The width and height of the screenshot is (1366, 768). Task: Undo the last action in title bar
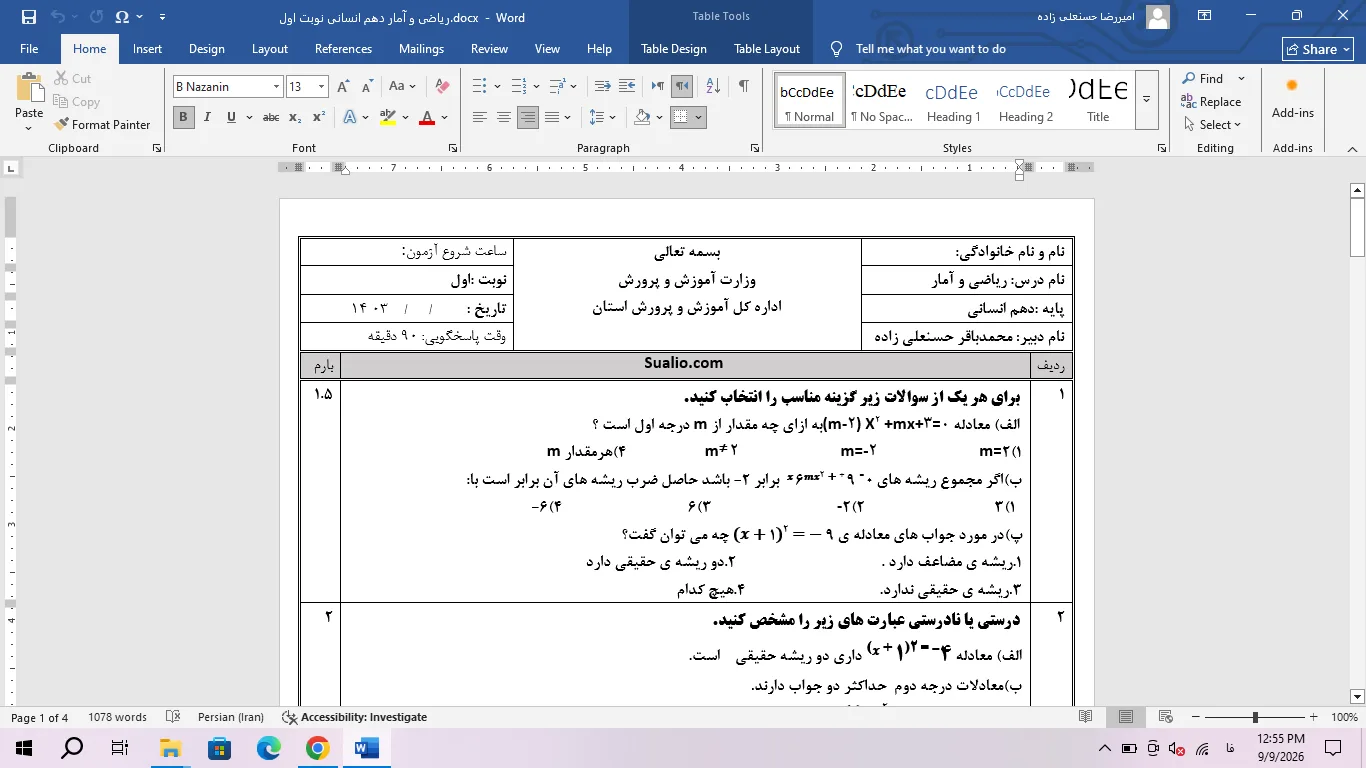click(x=58, y=17)
